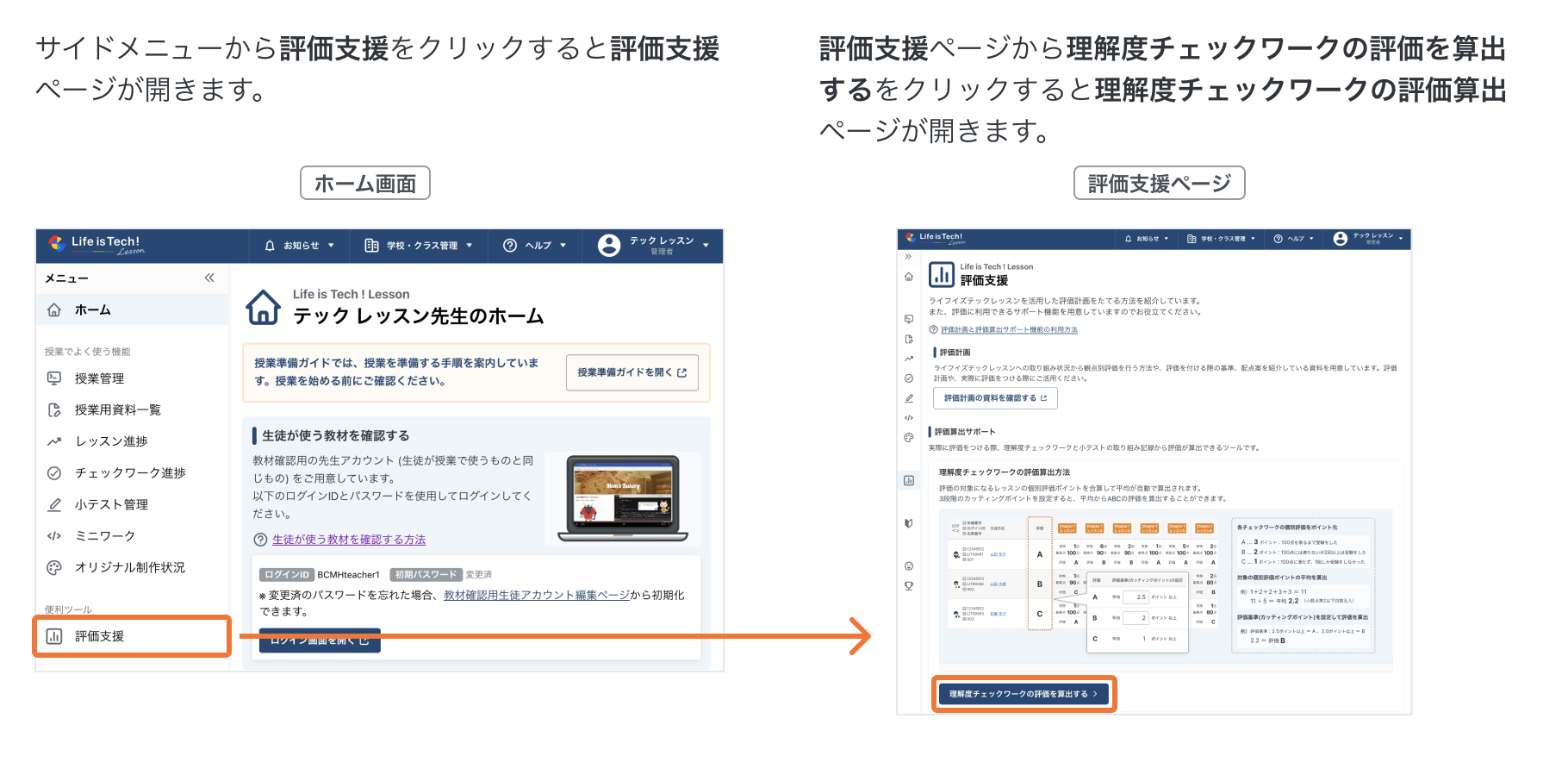This screenshot has height=781, width=1568.
Task: Select 授業用資料一覧 text in the menu
Action: coord(118,410)
